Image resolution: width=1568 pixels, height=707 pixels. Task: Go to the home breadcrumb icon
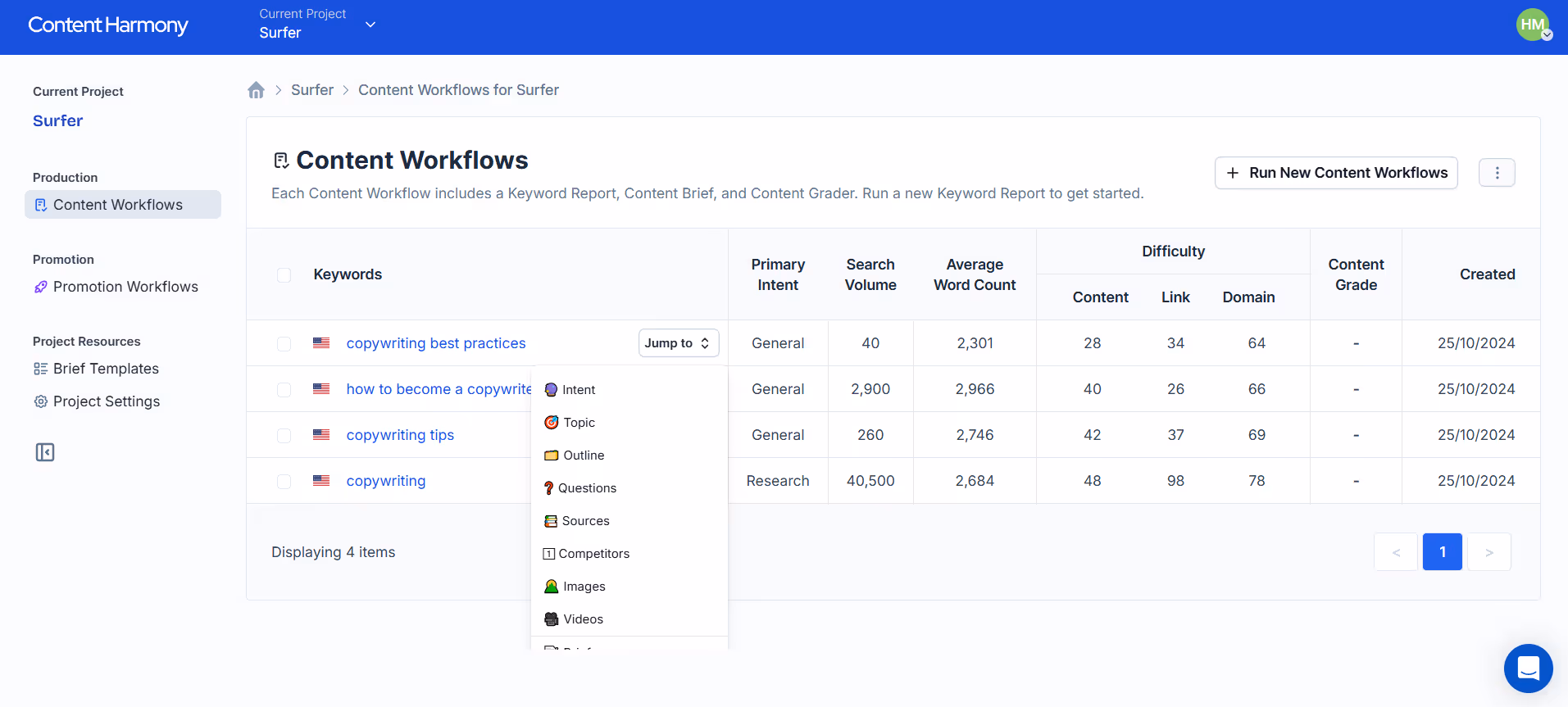(x=257, y=90)
